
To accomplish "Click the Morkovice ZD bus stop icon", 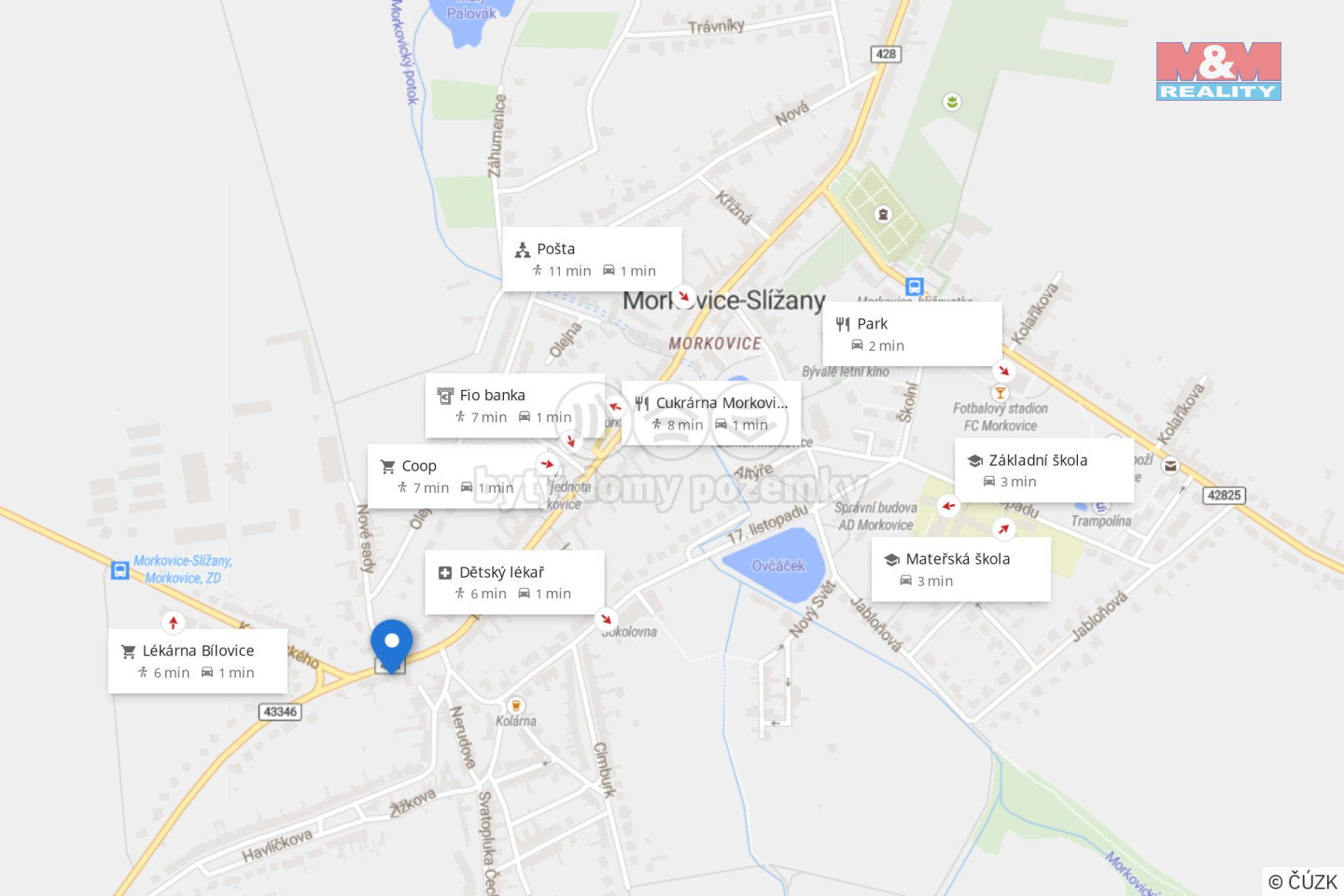I will point(120,570).
